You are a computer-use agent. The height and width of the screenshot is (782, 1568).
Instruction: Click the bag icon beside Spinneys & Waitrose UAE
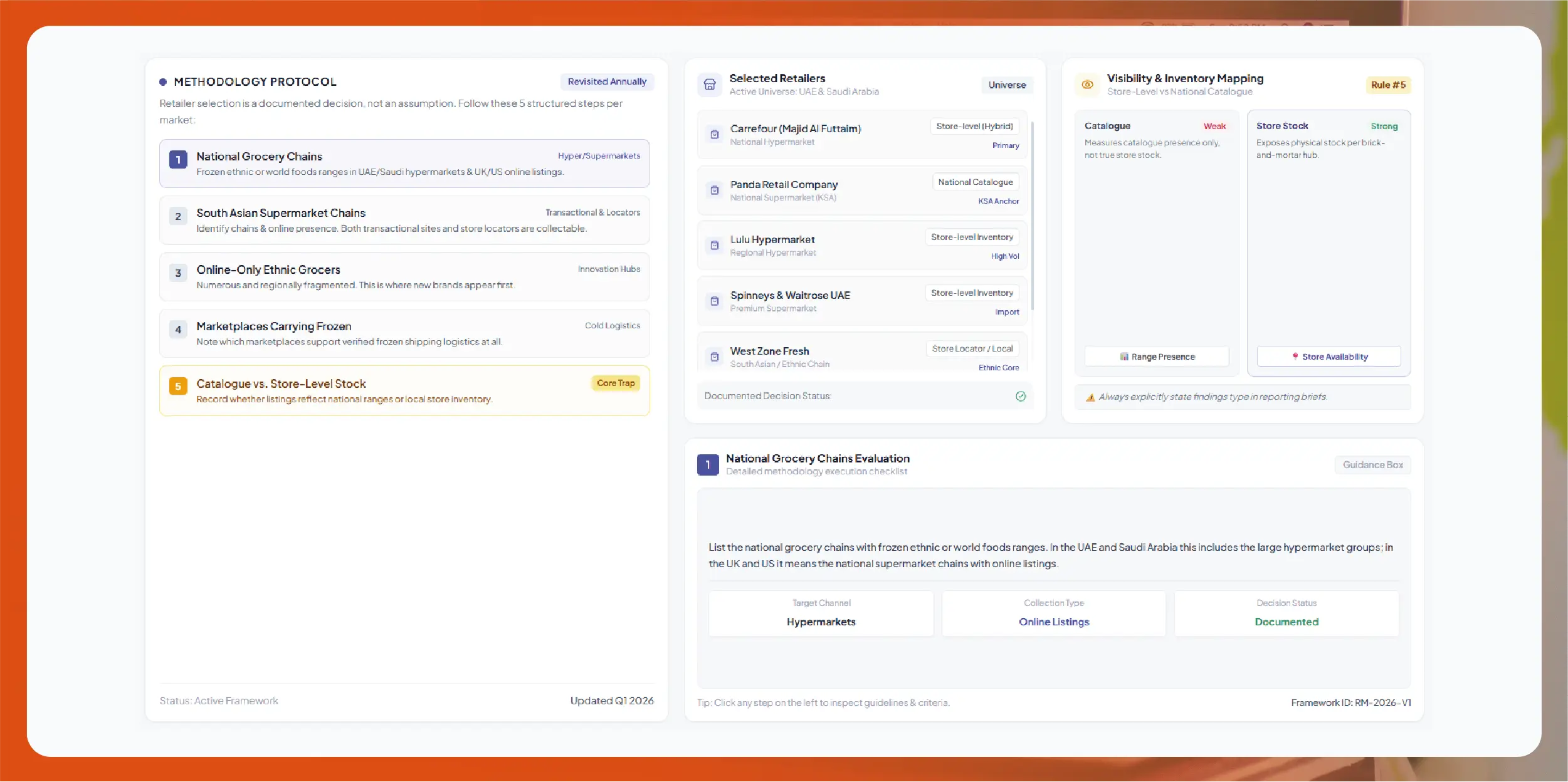[x=714, y=301]
